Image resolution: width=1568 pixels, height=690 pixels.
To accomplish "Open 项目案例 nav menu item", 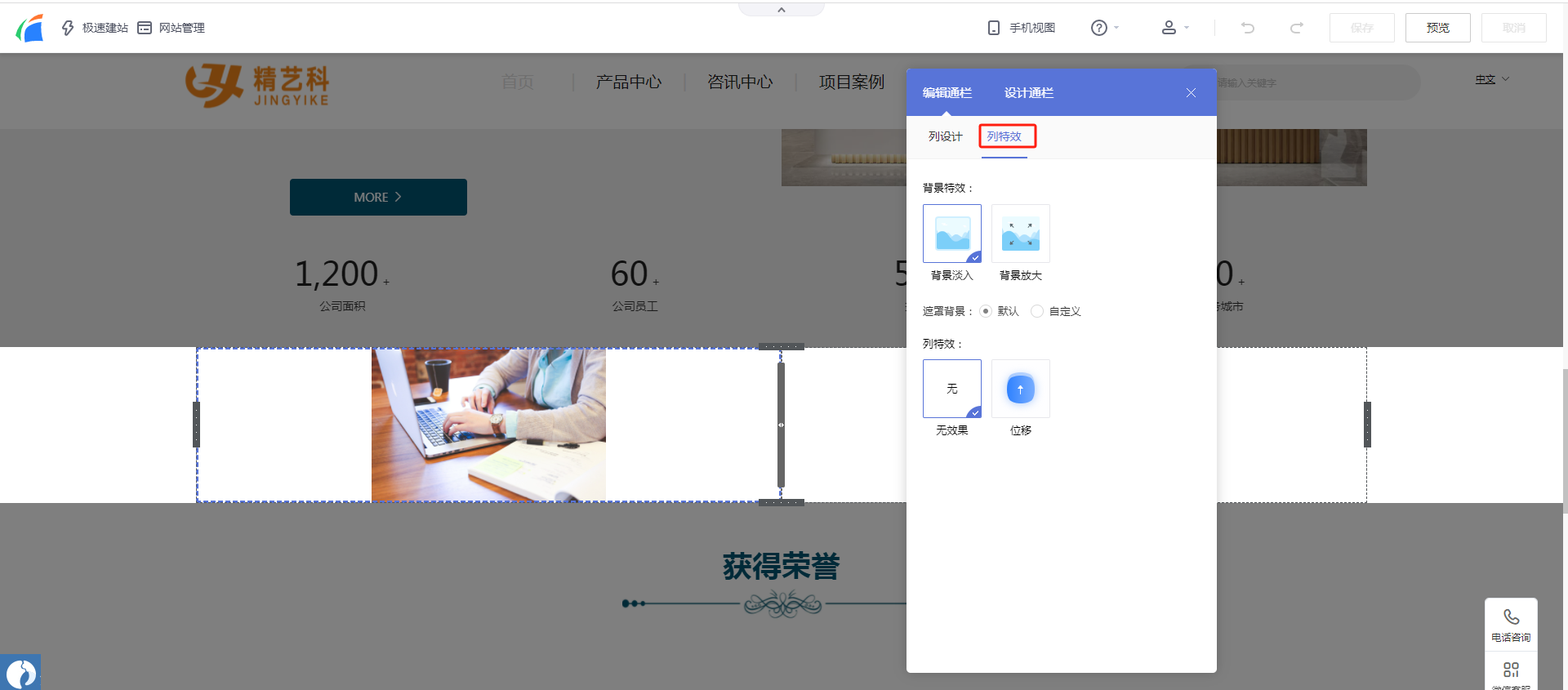I will coord(852,82).
